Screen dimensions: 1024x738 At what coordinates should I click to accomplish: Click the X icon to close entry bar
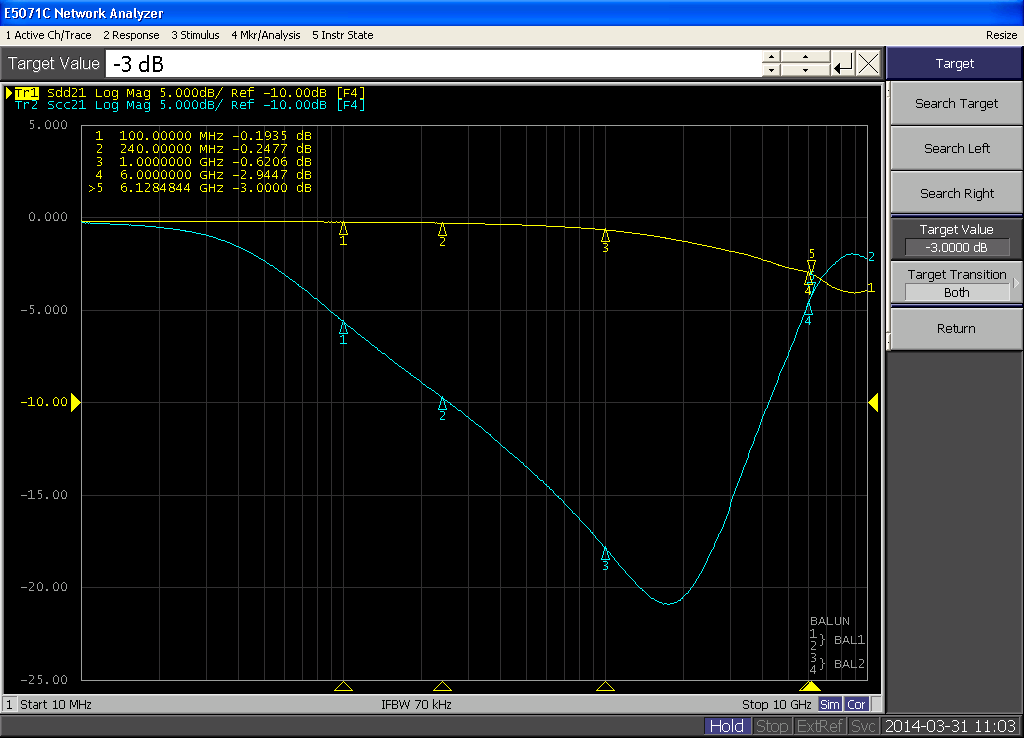869,64
